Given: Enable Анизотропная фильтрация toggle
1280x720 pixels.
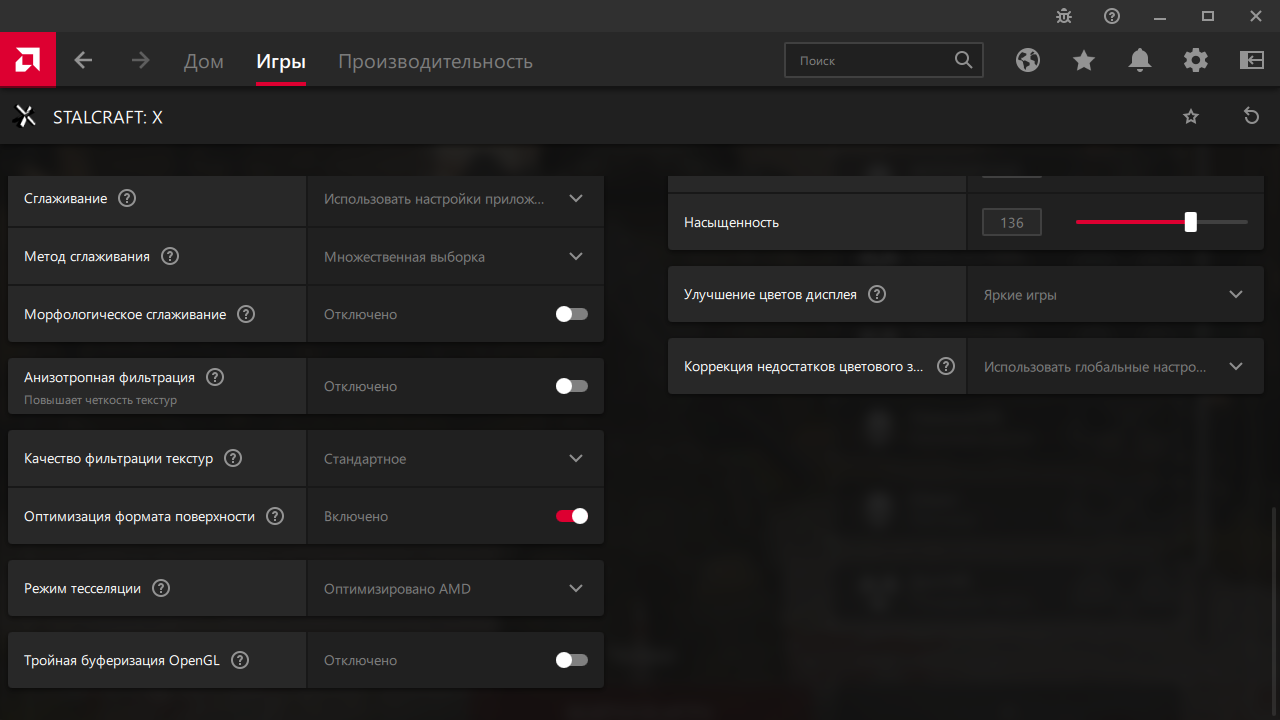Looking at the screenshot, I should [x=572, y=386].
